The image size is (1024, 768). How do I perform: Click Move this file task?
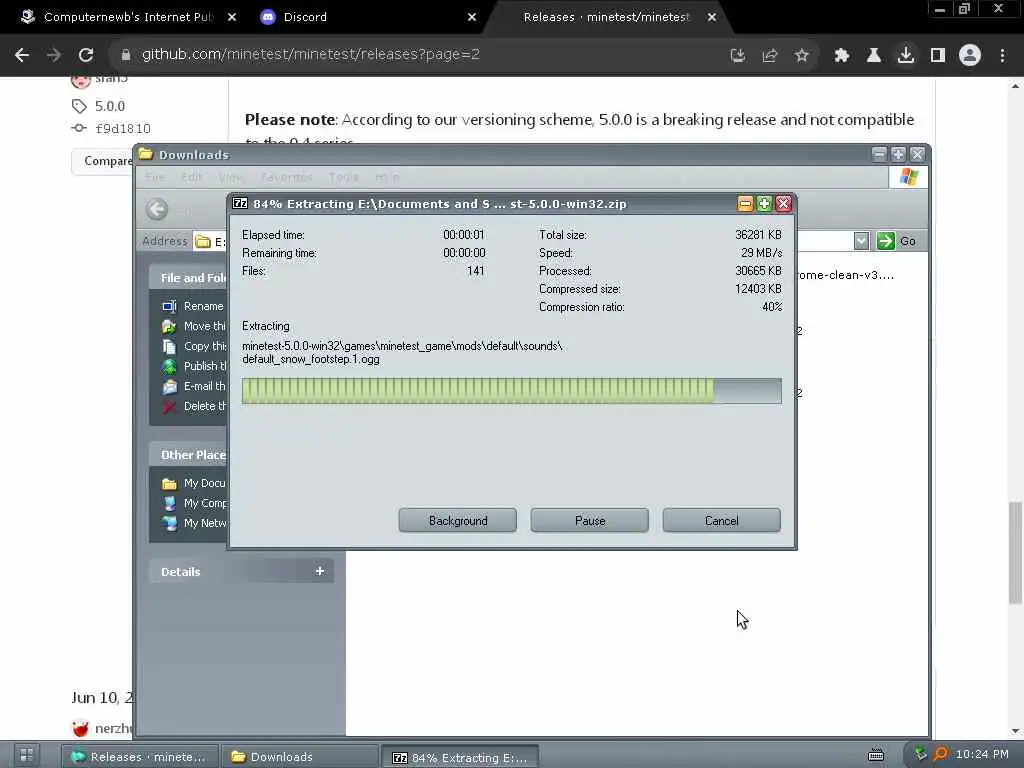click(x=194, y=326)
